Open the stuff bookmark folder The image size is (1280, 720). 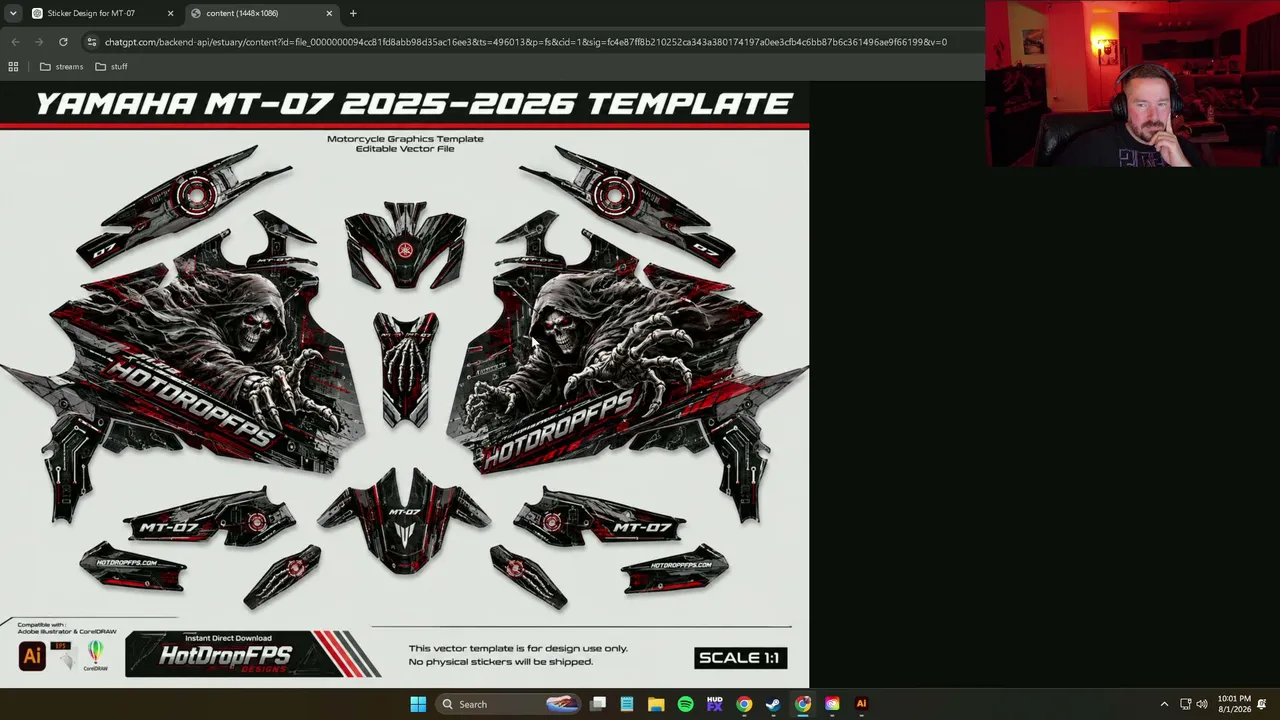111,67
